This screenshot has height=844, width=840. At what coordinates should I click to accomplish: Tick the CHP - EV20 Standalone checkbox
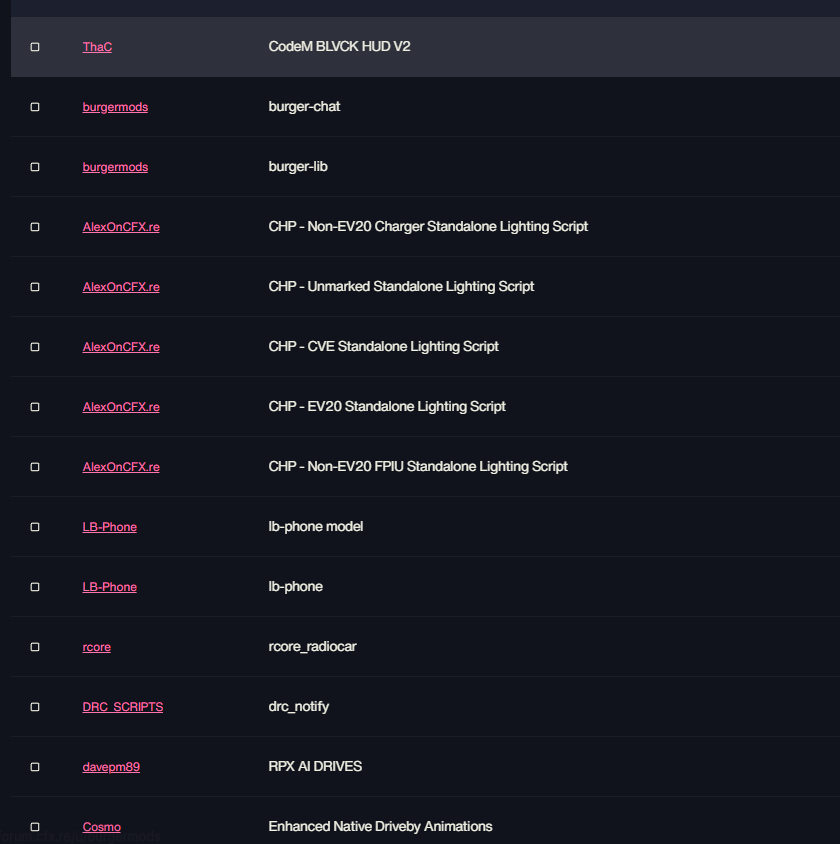pos(35,407)
